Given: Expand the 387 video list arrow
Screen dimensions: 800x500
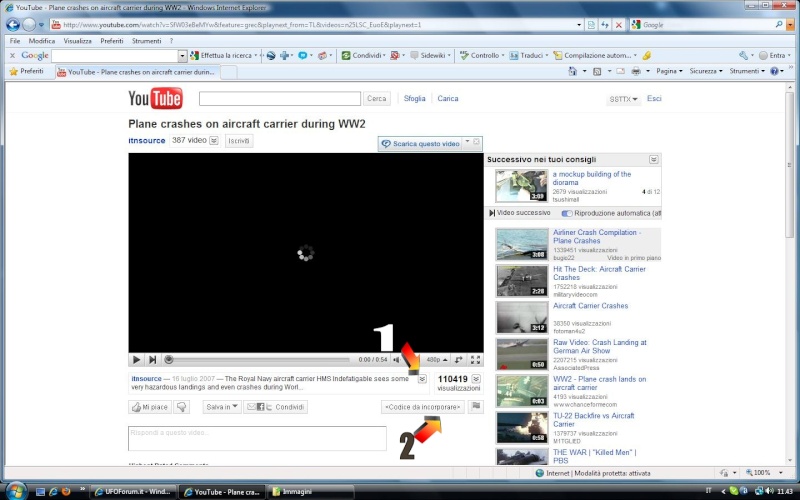Looking at the screenshot, I should click(214, 140).
